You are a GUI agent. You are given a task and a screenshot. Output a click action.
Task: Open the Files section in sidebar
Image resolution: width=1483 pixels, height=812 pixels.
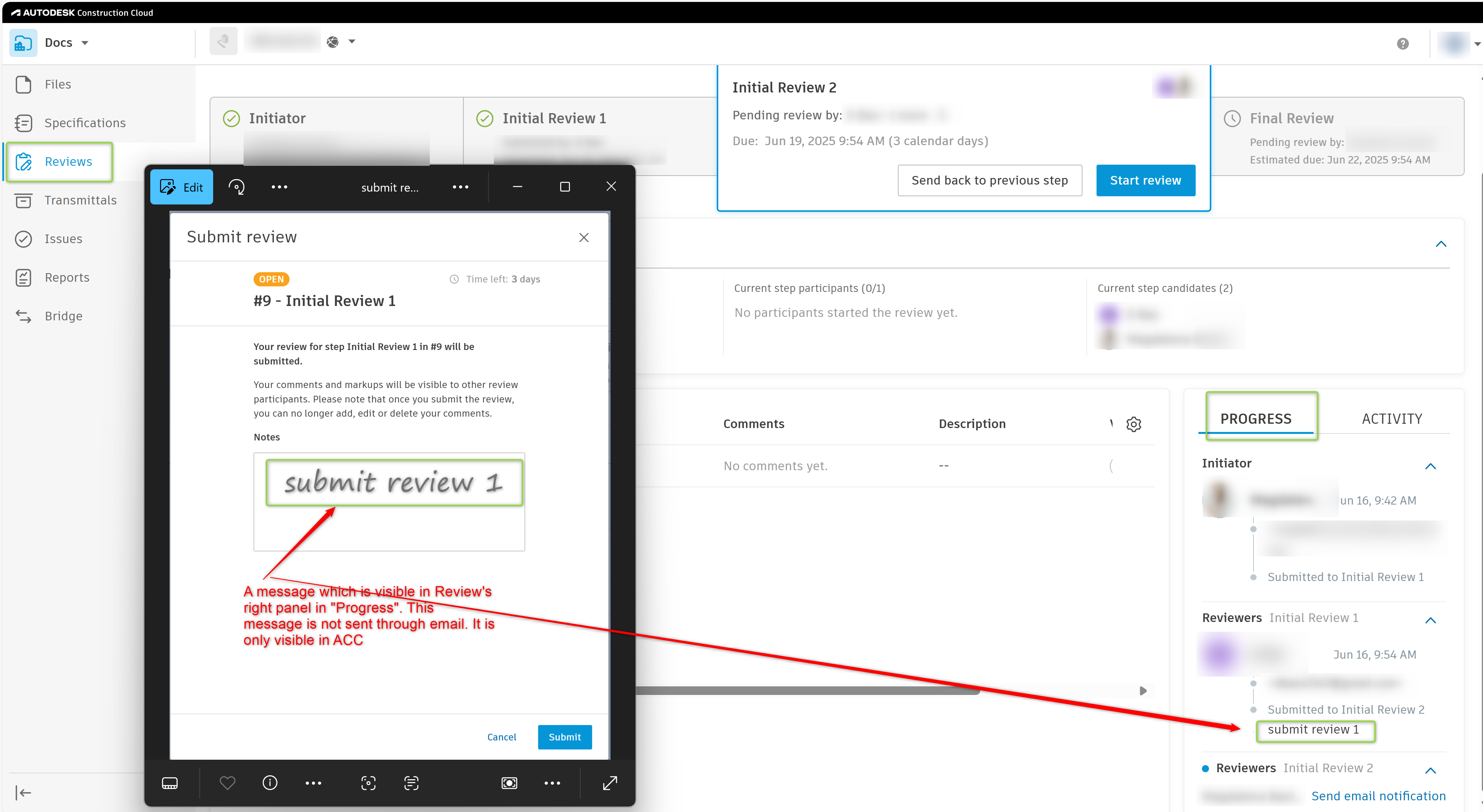[x=57, y=85]
